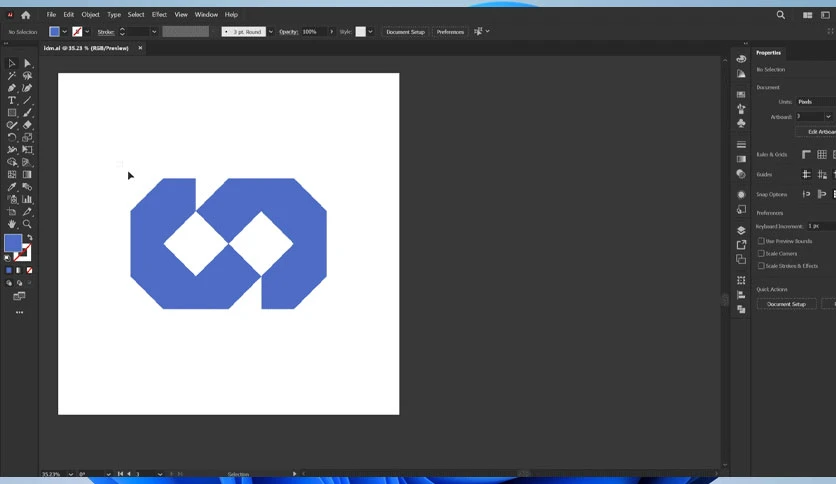Image resolution: width=836 pixels, height=484 pixels.
Task: Pick the Eyedropper tool
Action: pyautogui.click(x=11, y=187)
